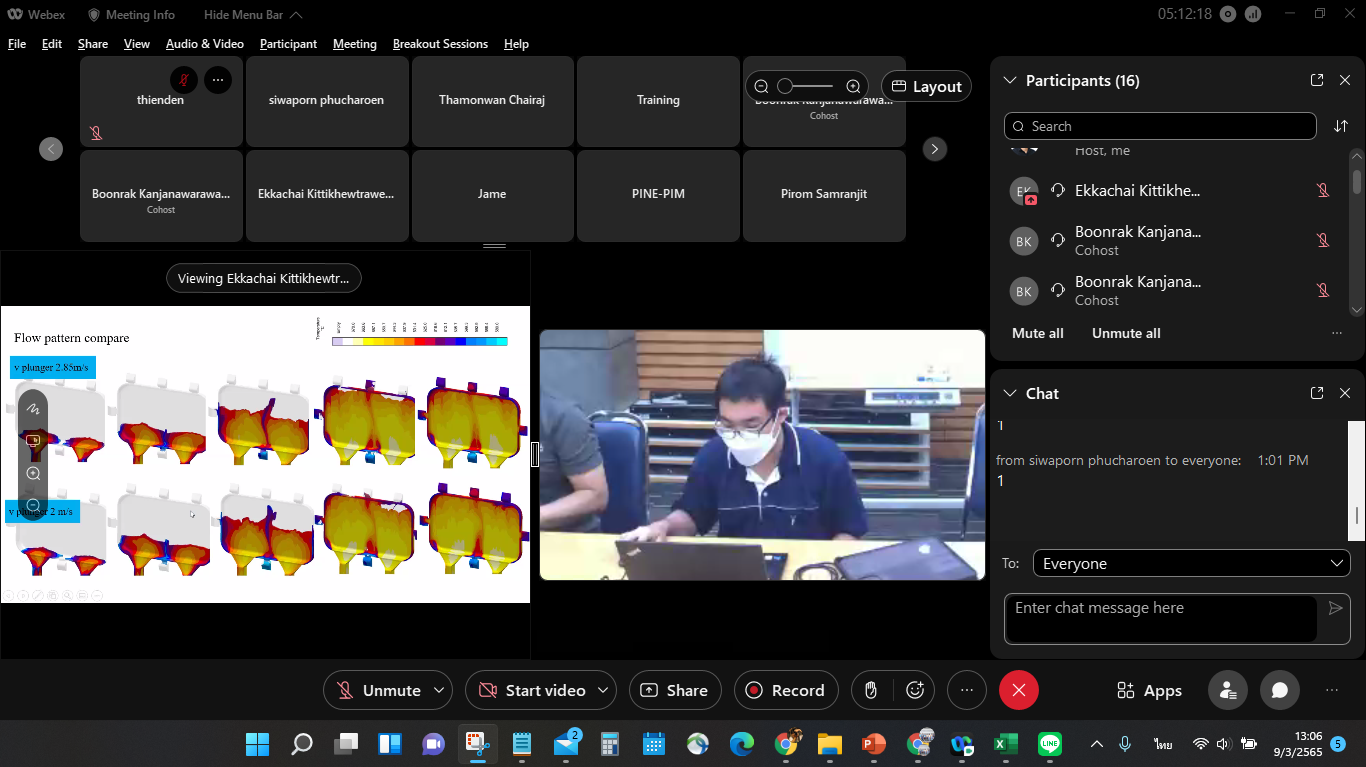Open the Audio & Video menu
1366x767 pixels.
click(x=205, y=44)
